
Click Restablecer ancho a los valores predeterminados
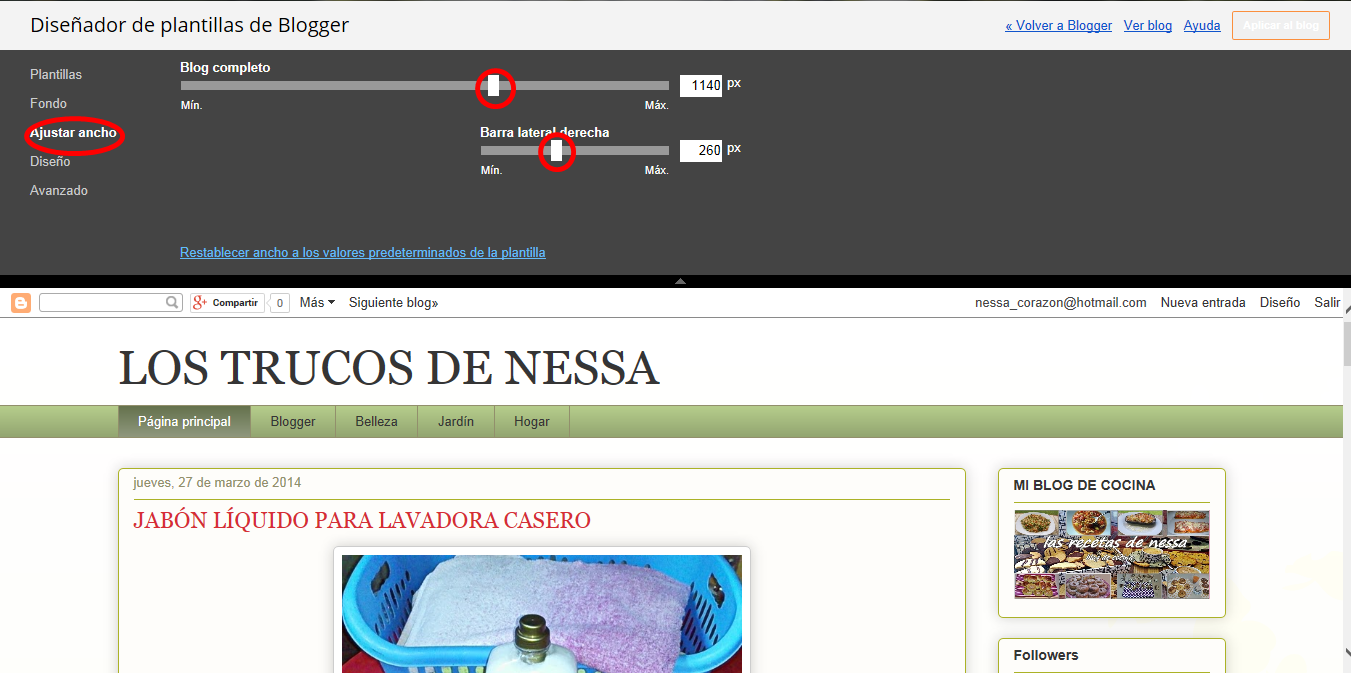[363, 252]
